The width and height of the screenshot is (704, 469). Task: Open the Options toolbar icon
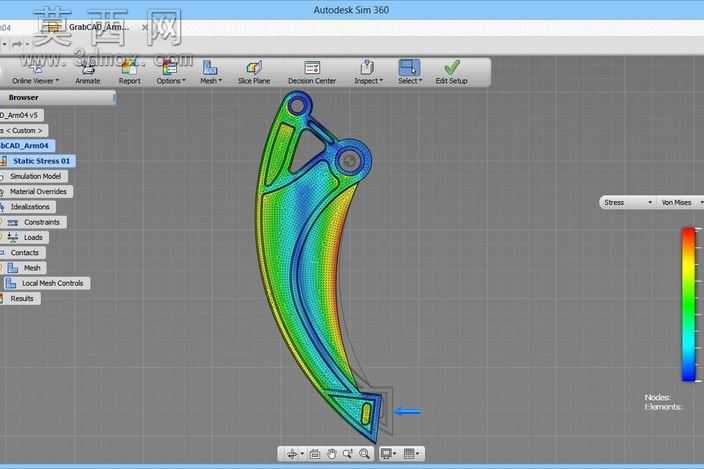click(x=169, y=68)
